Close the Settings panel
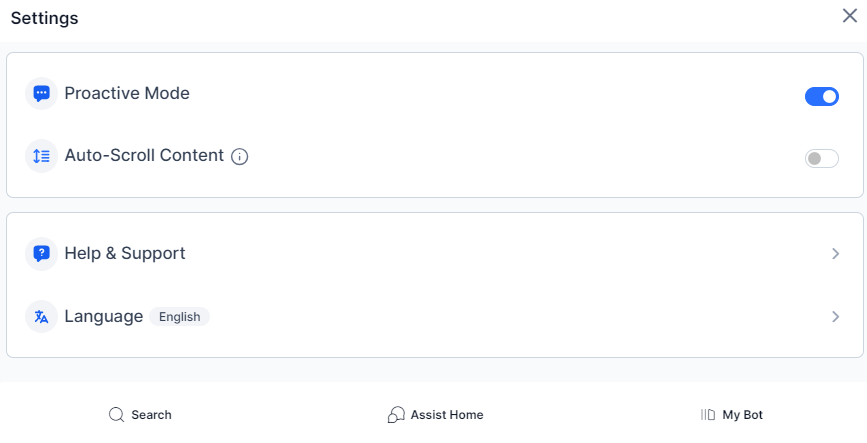The image size is (867, 443). (x=850, y=15)
